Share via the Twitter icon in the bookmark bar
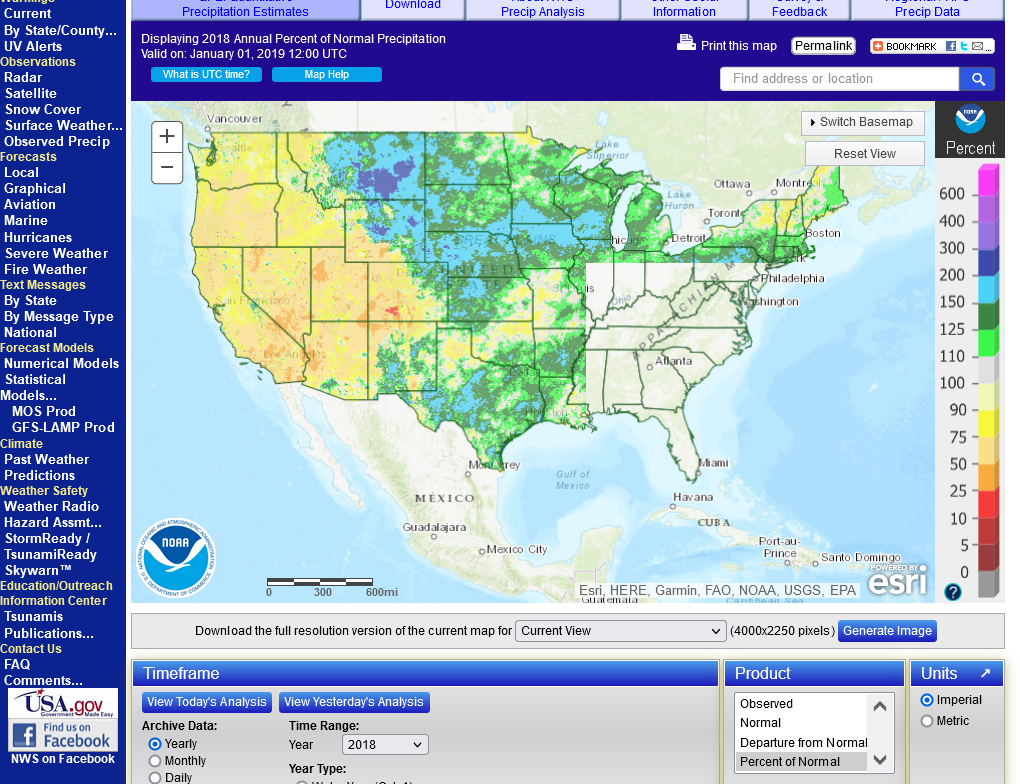 (x=964, y=46)
